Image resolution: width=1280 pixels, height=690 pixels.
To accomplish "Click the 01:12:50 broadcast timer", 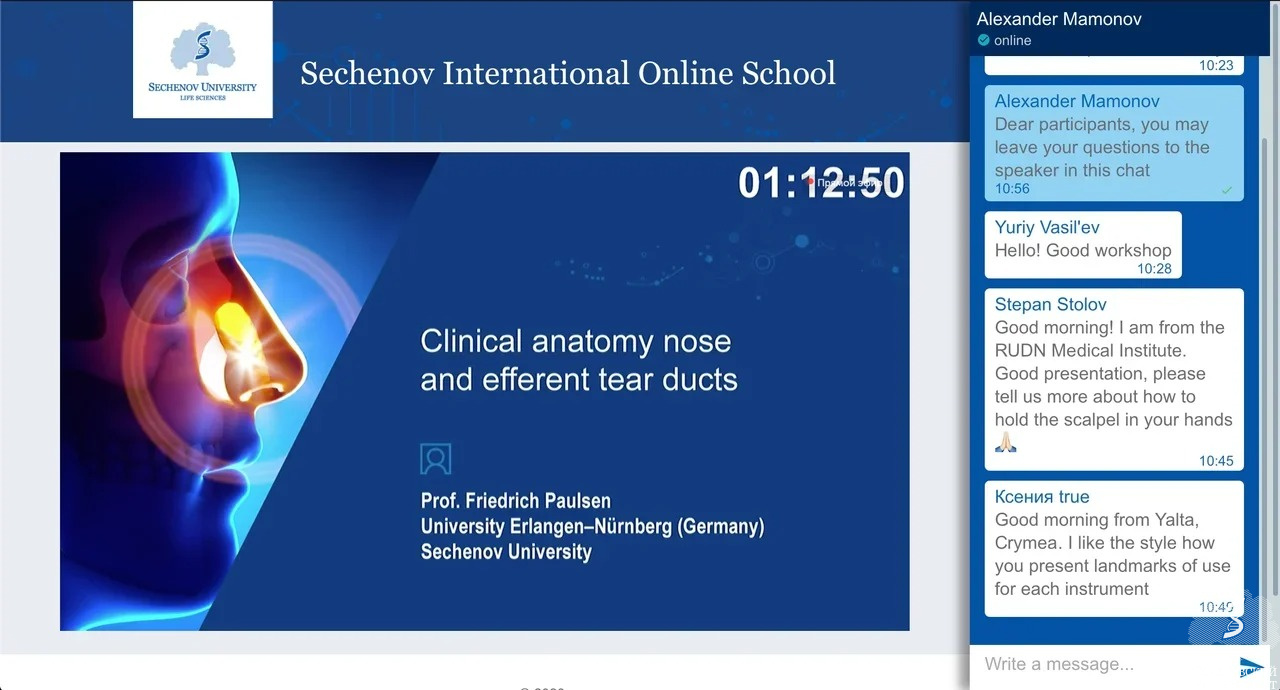I will click(821, 183).
